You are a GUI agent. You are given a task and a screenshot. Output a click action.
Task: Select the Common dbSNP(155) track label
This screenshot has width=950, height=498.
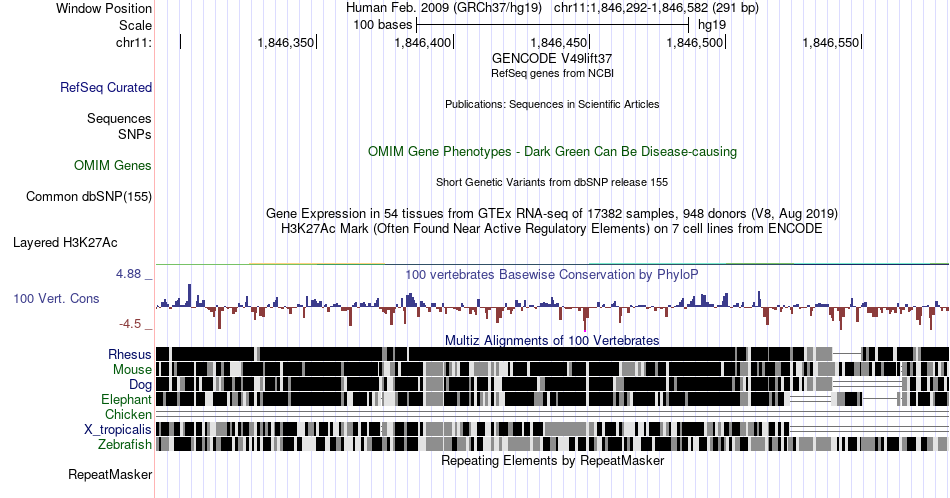89,196
